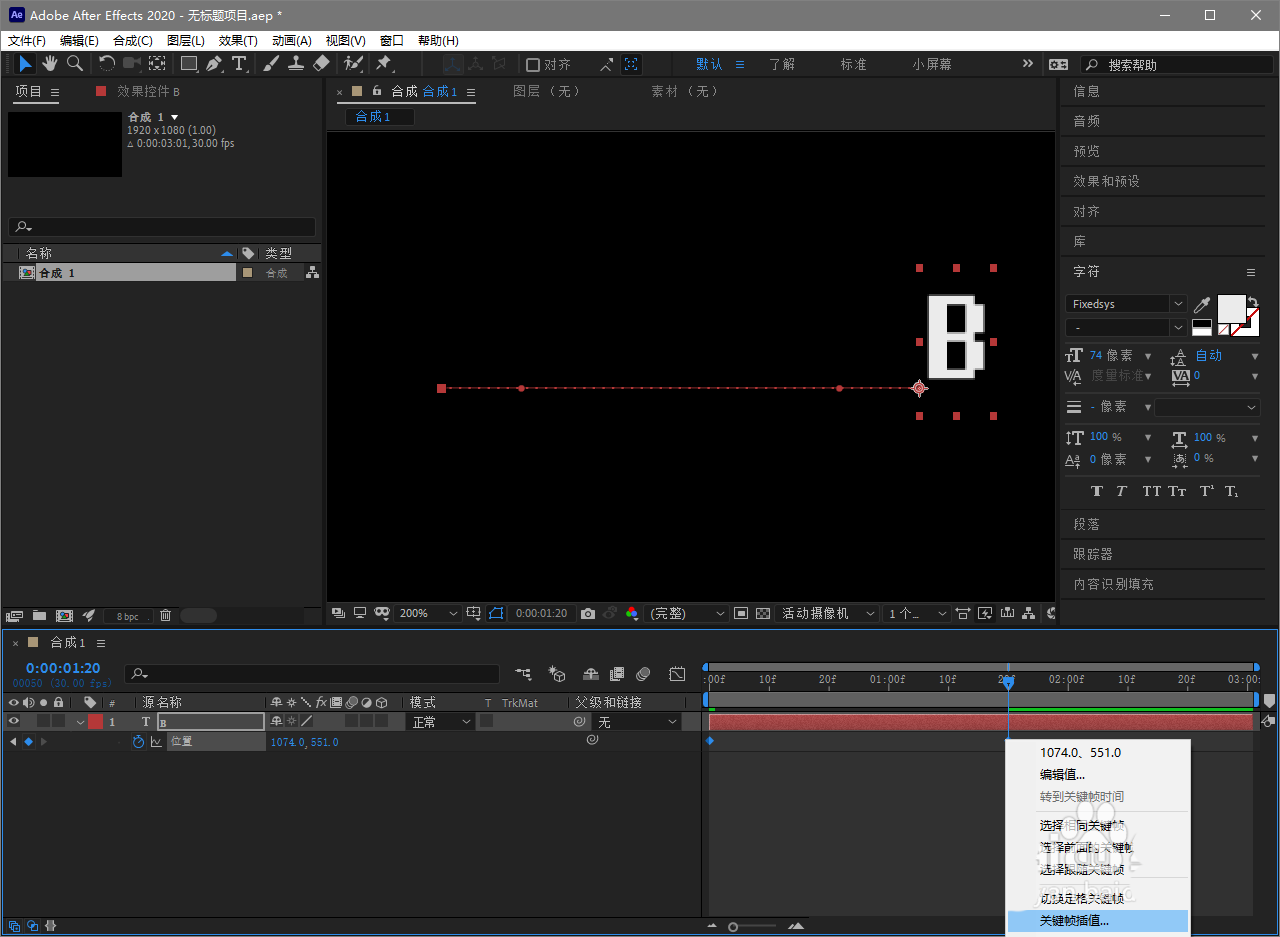Hide layer B with eye icon
The image size is (1280, 937).
point(14,721)
